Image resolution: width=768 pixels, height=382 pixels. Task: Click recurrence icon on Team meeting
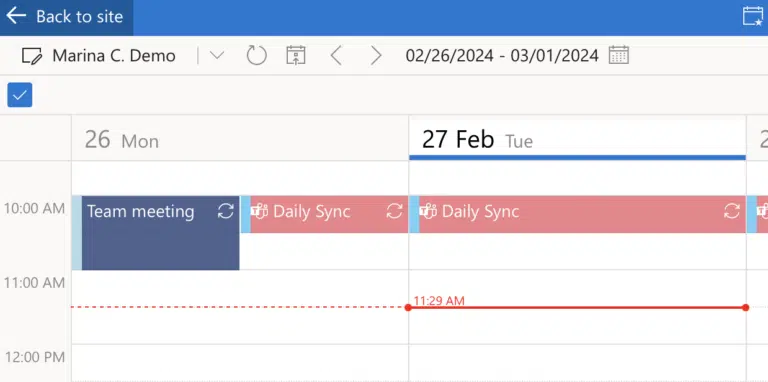coord(226,212)
